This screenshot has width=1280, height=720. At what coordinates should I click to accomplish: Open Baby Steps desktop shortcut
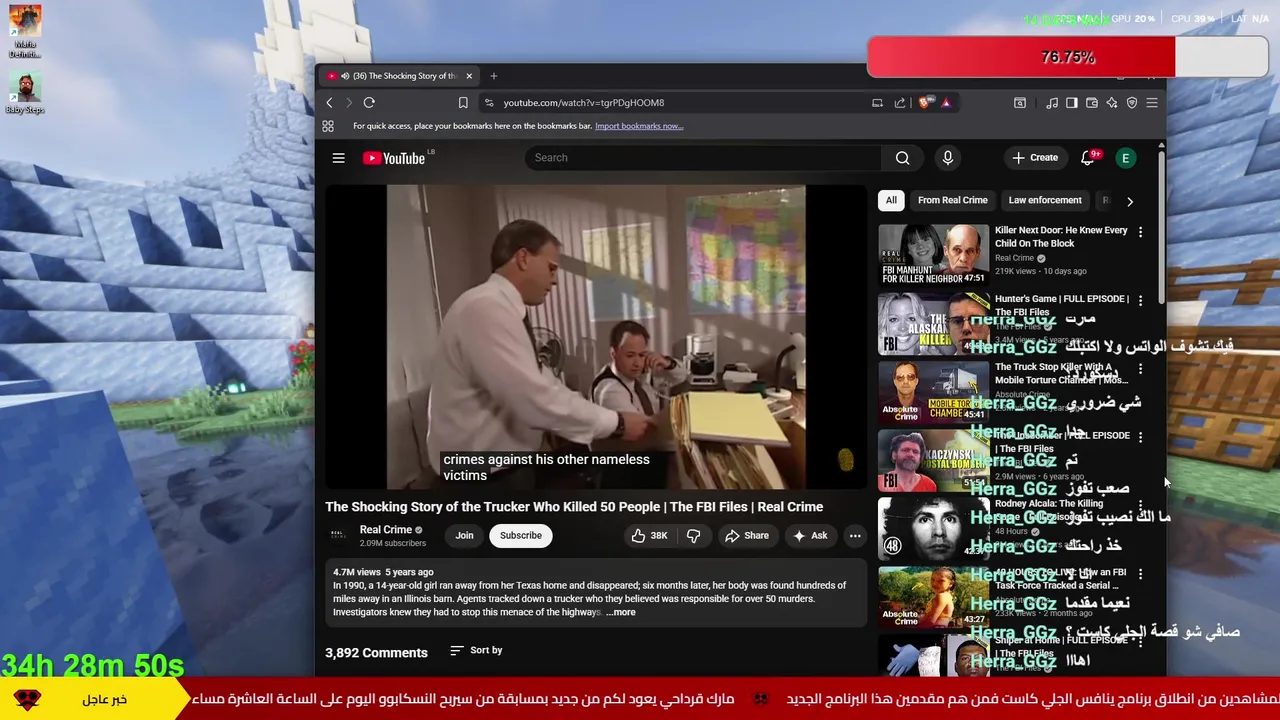click(x=25, y=93)
